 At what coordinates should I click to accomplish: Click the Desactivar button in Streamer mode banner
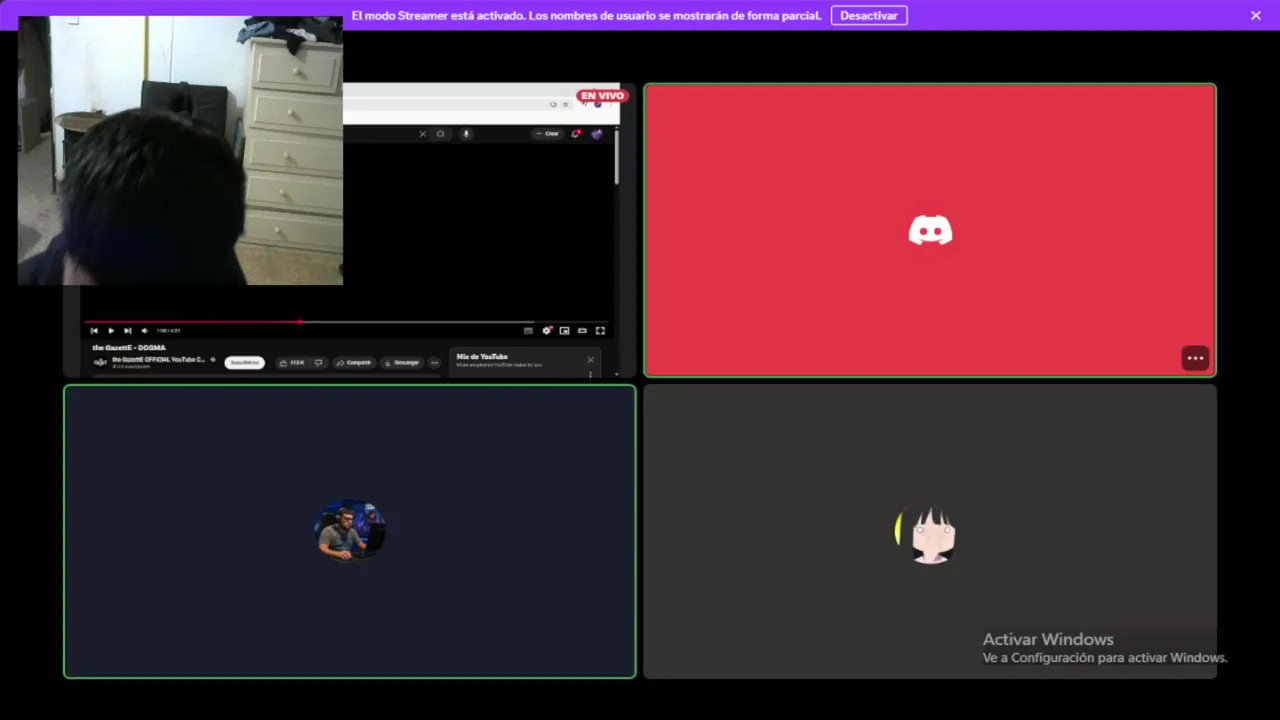[869, 15]
